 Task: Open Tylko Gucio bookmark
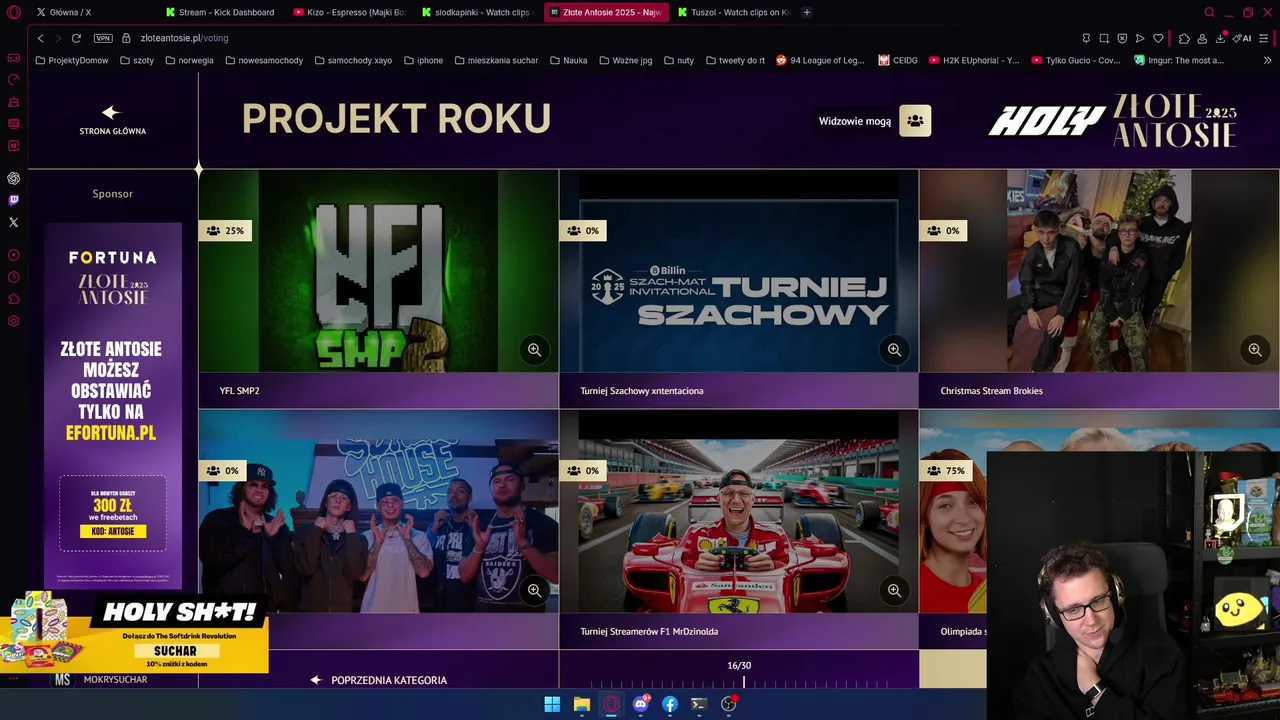[1076, 60]
